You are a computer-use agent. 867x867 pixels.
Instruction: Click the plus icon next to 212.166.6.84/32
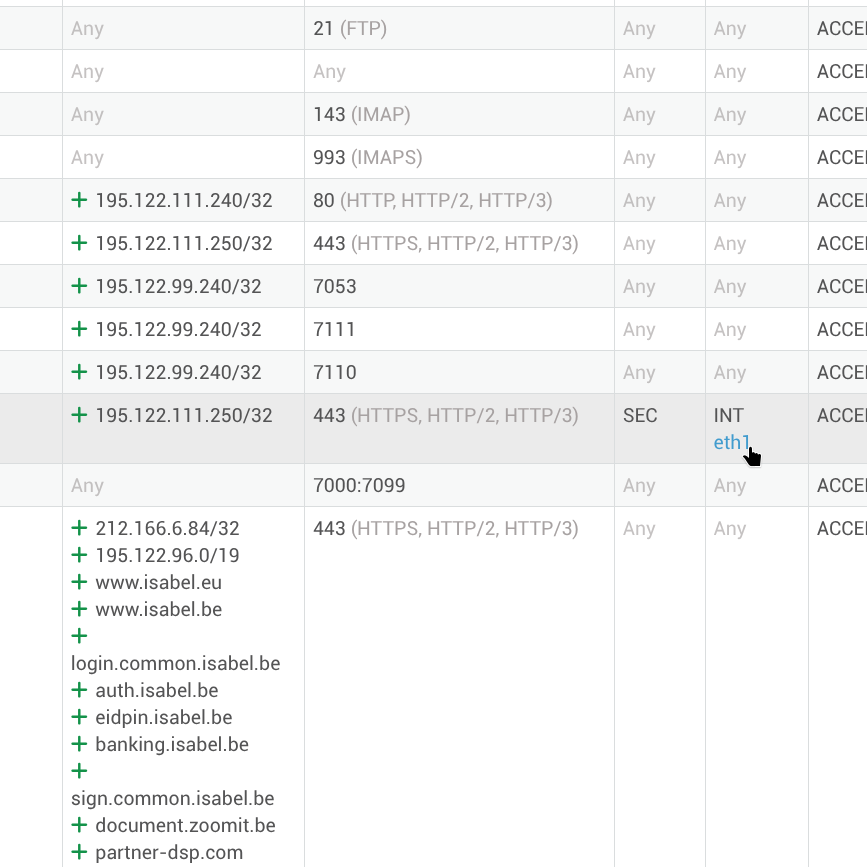point(79,528)
